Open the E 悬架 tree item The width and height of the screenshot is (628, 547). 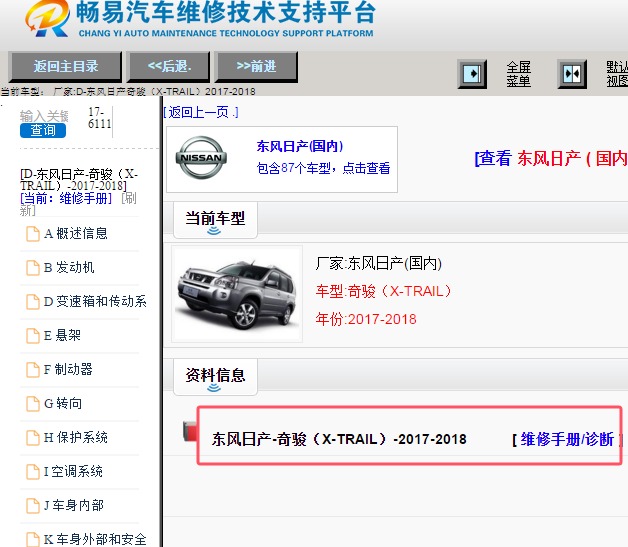click(x=62, y=335)
